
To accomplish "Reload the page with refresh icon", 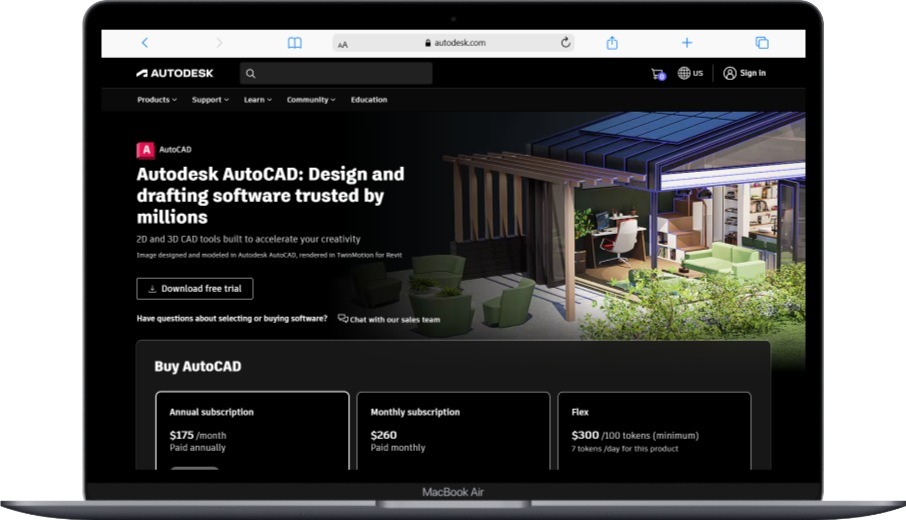I will click(x=565, y=42).
